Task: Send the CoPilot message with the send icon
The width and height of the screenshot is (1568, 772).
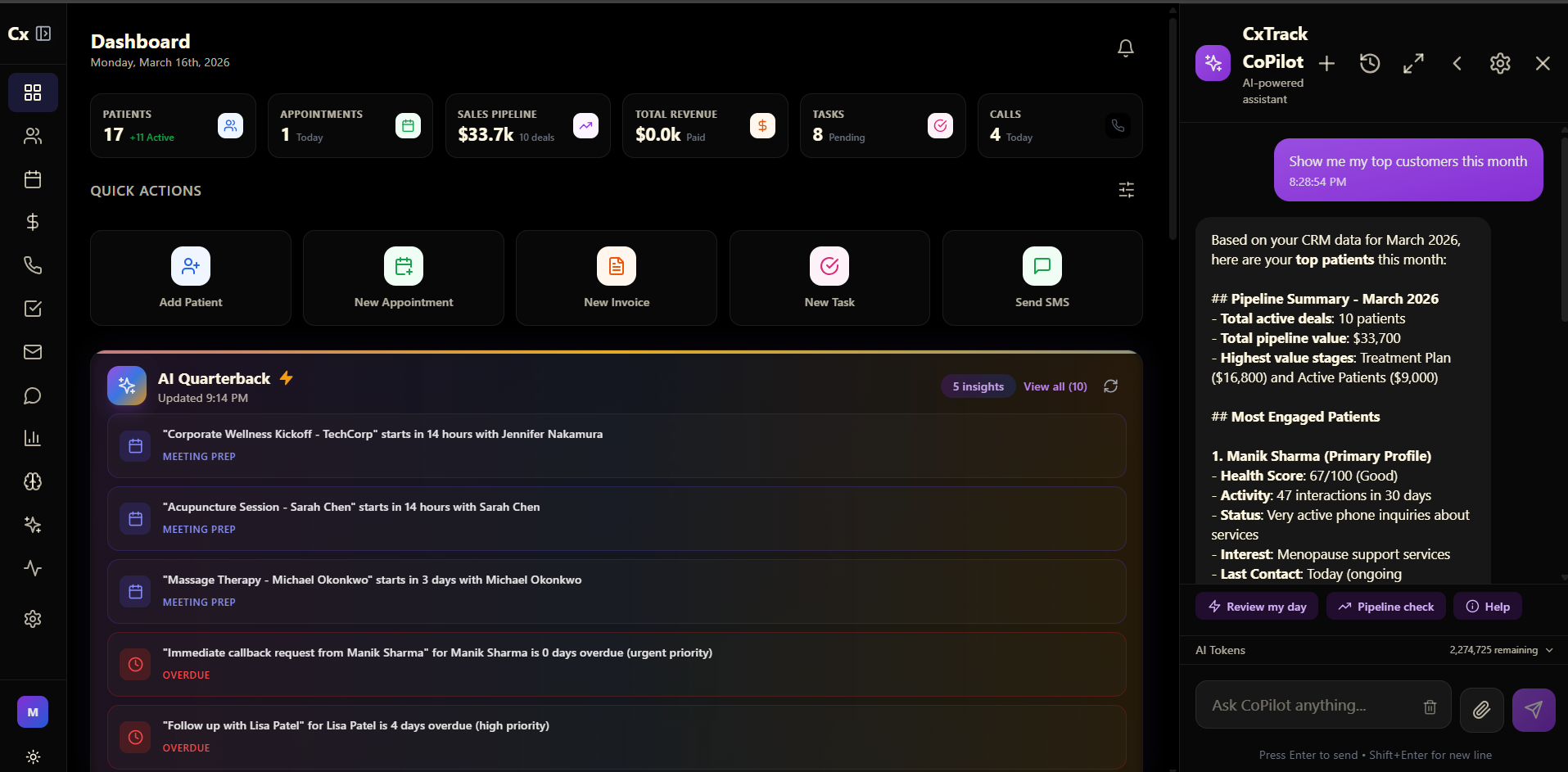Action: (1533, 710)
